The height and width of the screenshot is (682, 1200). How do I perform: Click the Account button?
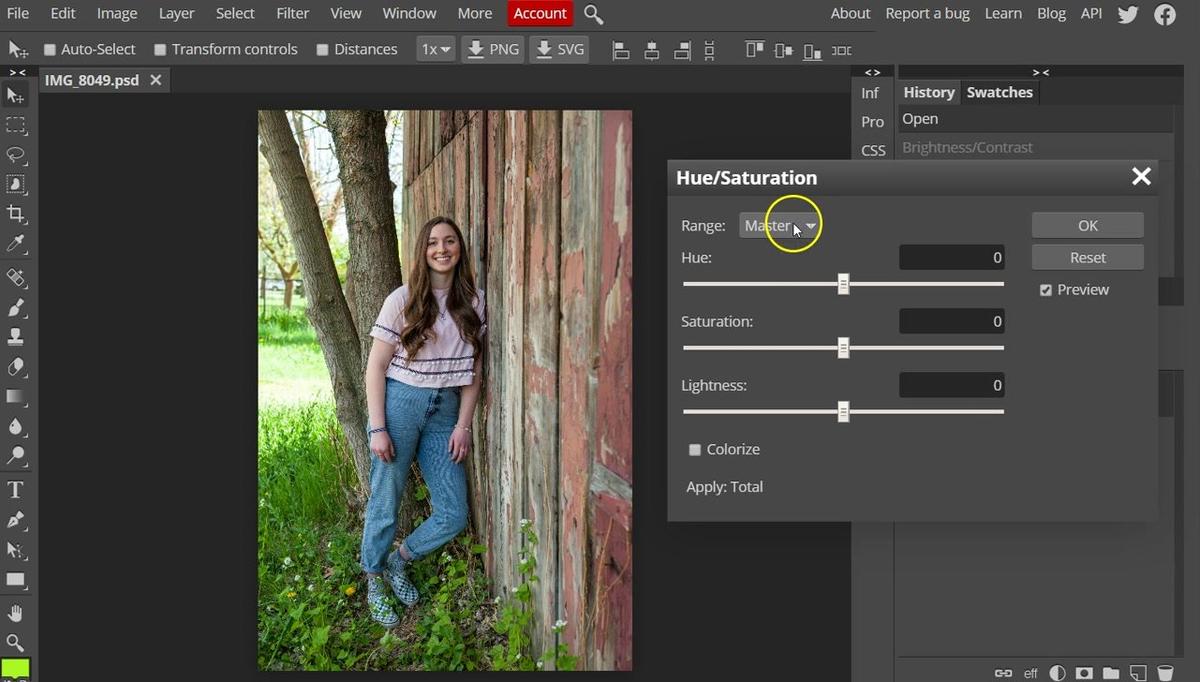540,14
